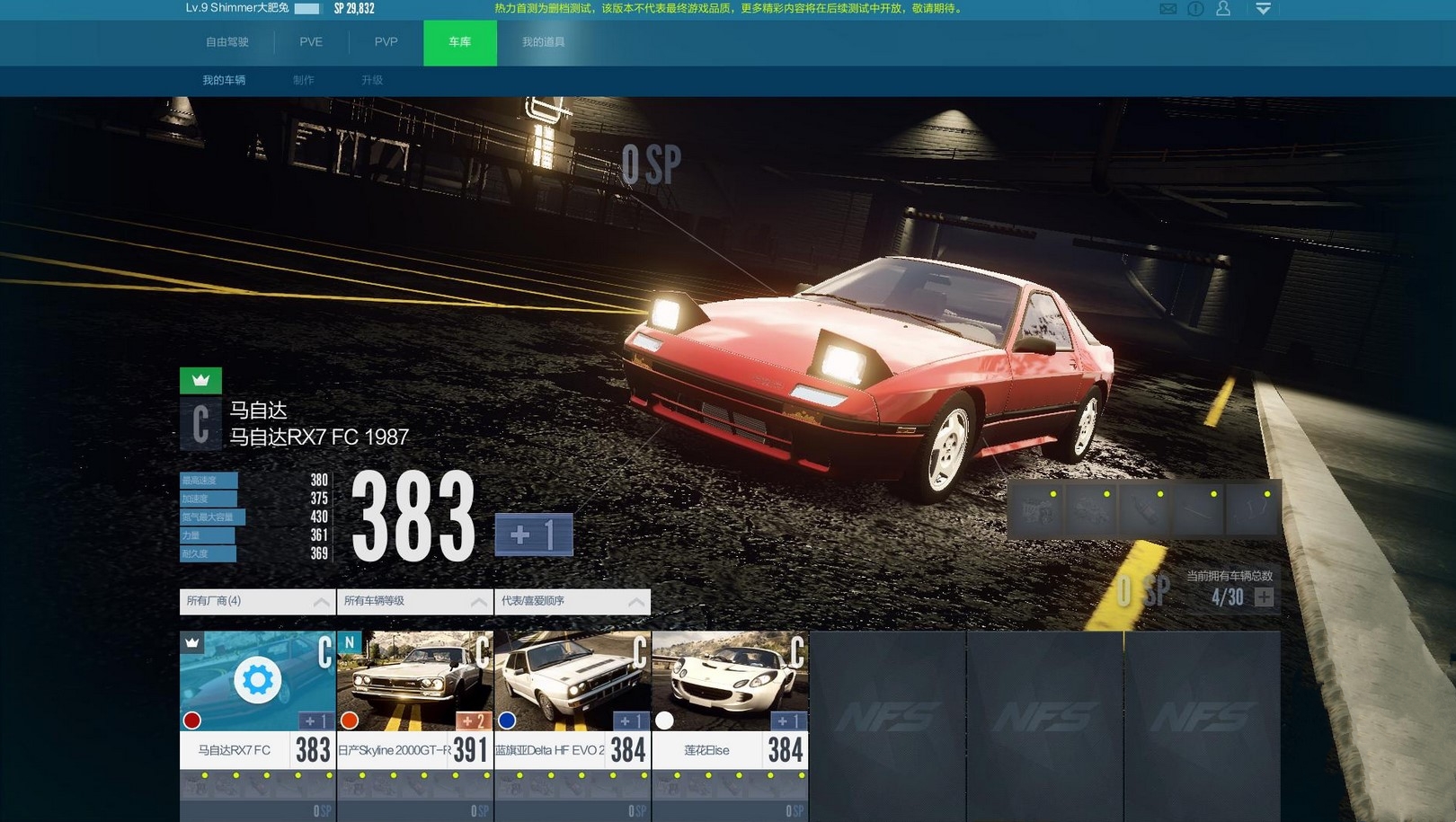Select the 日产Skyline 2000GT-R car thumbnail
1456x822 pixels.
coord(415,680)
